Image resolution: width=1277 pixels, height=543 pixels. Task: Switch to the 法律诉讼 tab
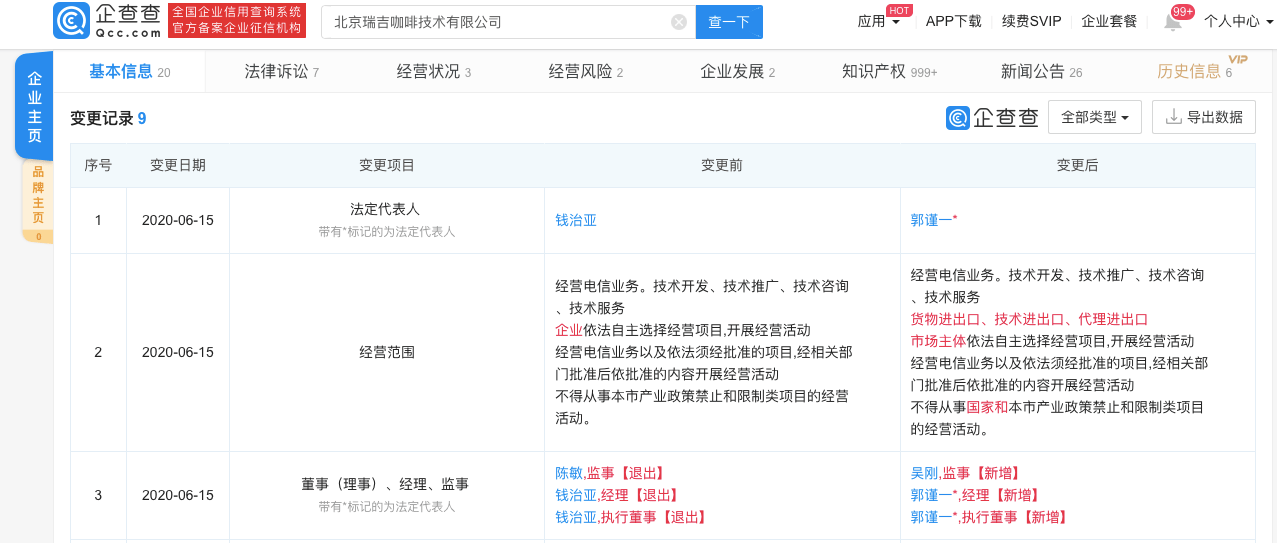point(282,72)
